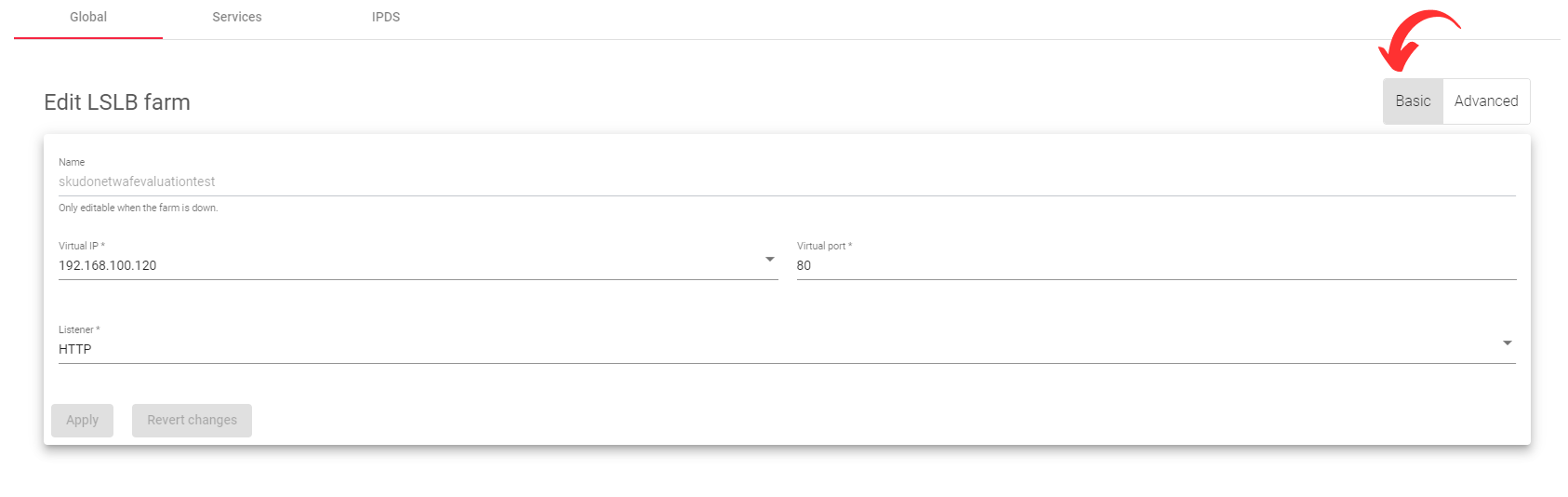Switch to Advanced view mode
Screen dimensions: 1568x497
click(x=1486, y=101)
